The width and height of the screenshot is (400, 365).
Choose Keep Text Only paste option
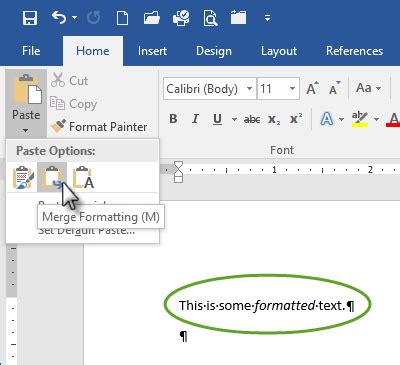click(x=83, y=177)
